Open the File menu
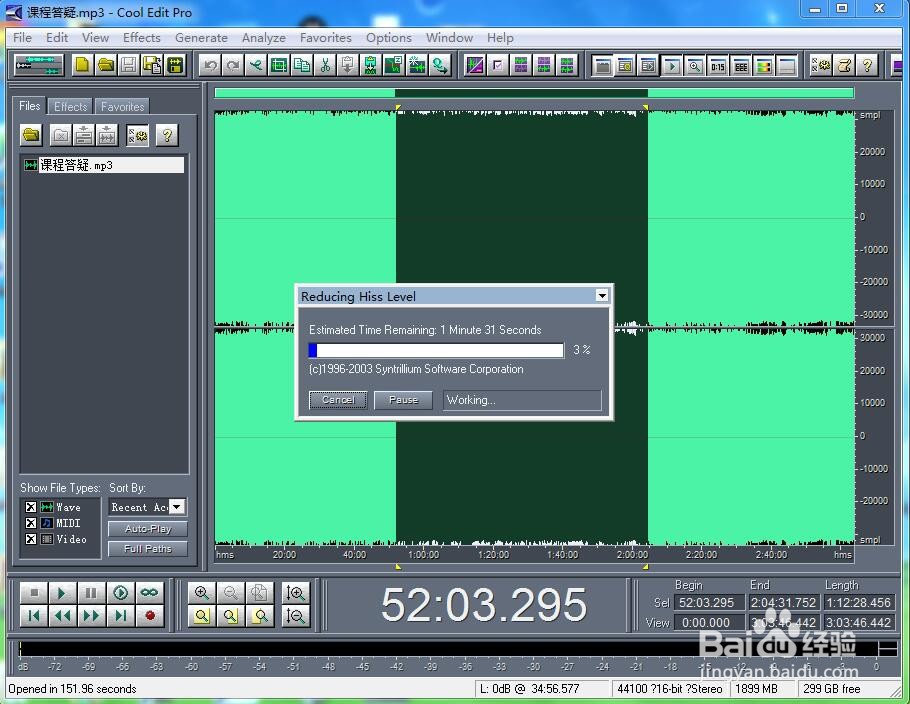 point(22,38)
